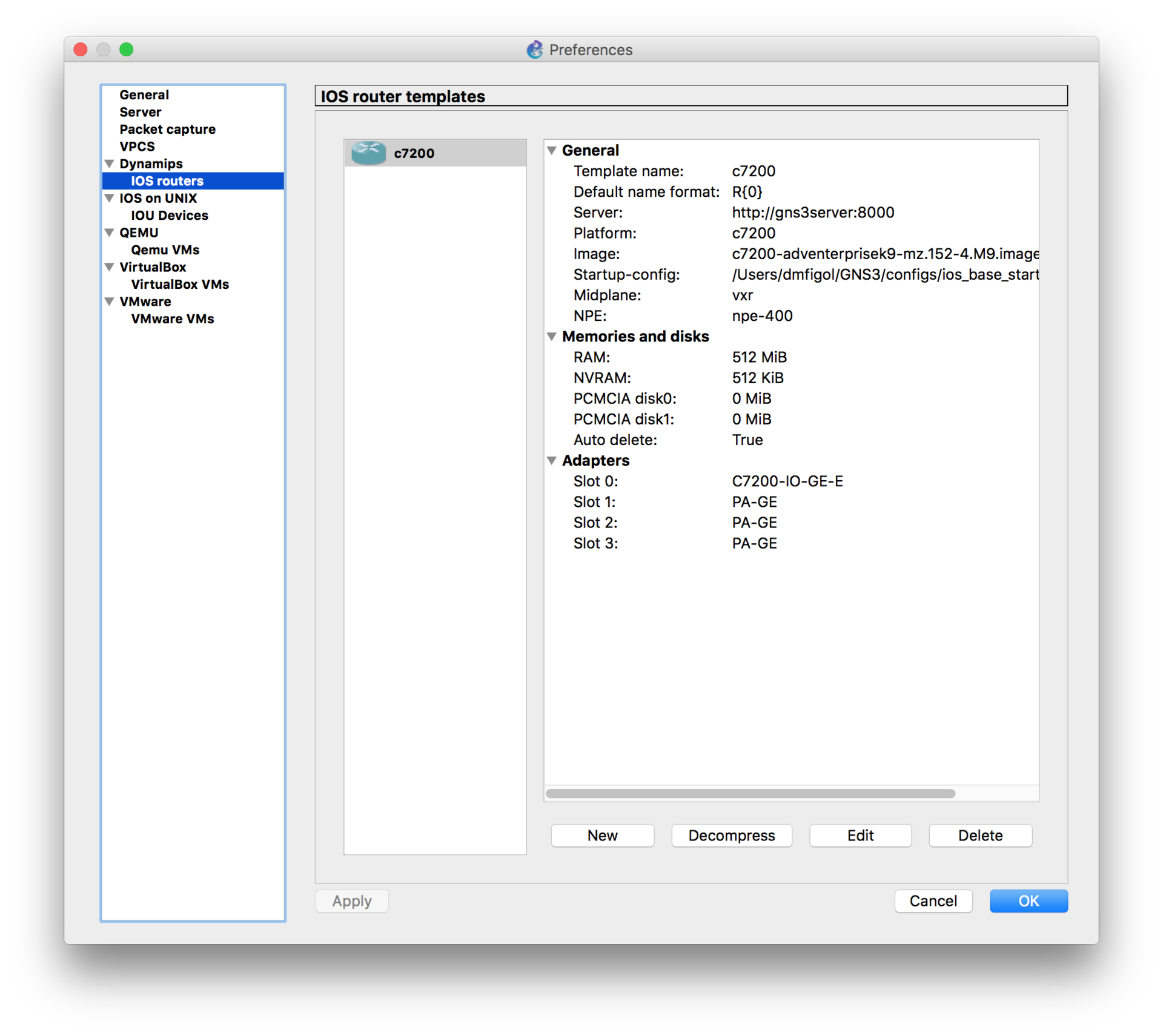Select IOS routers in sidebar
The image size is (1163, 1036).
click(x=166, y=180)
